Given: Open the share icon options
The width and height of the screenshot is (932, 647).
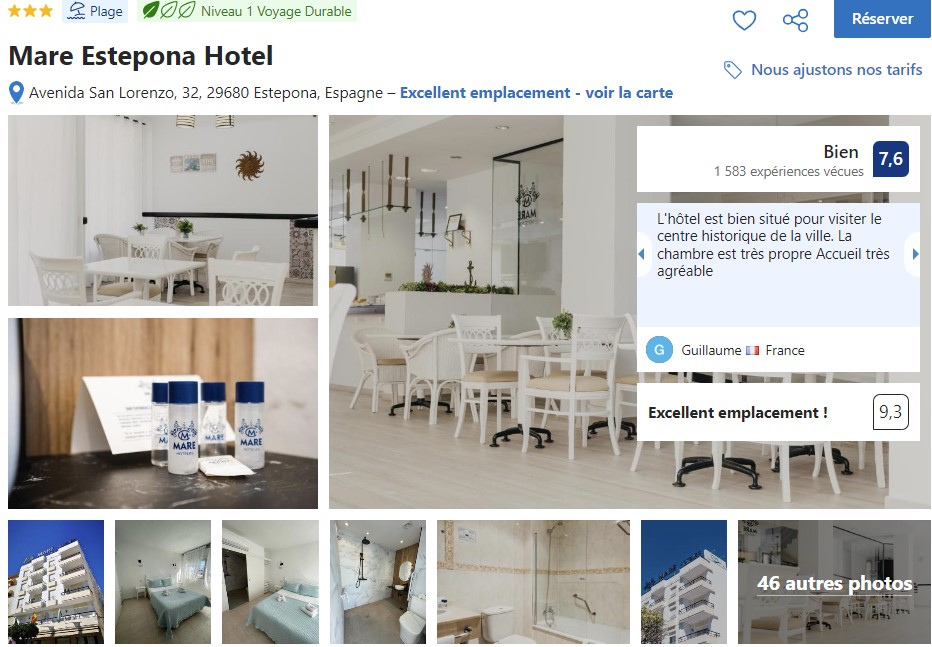Looking at the screenshot, I should [x=795, y=20].
